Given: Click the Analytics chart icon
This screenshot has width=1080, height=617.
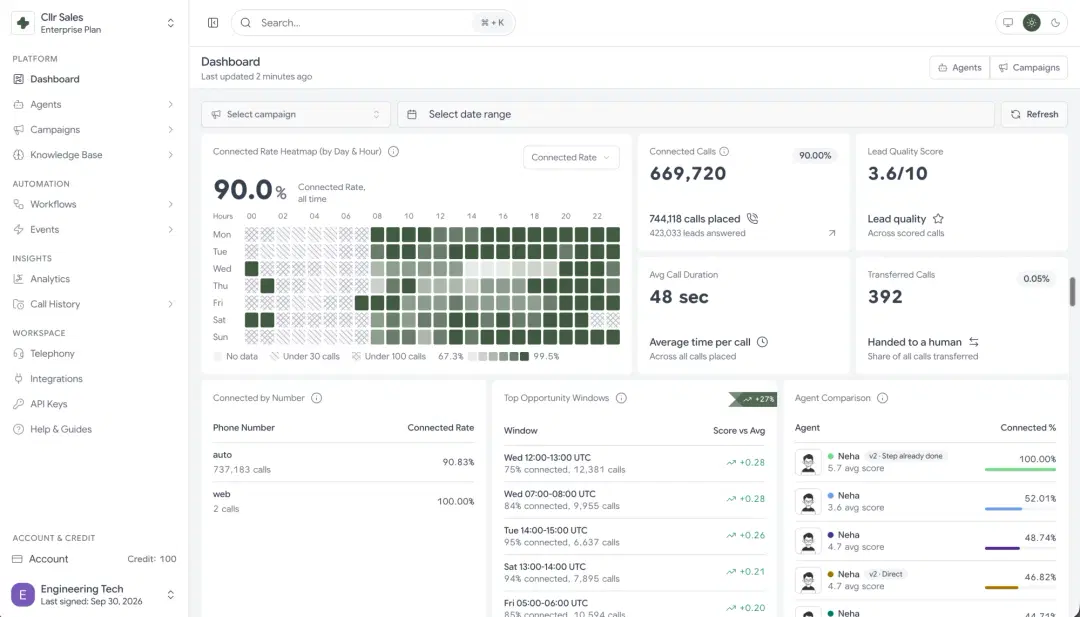Looking at the screenshot, I should 19,279.
